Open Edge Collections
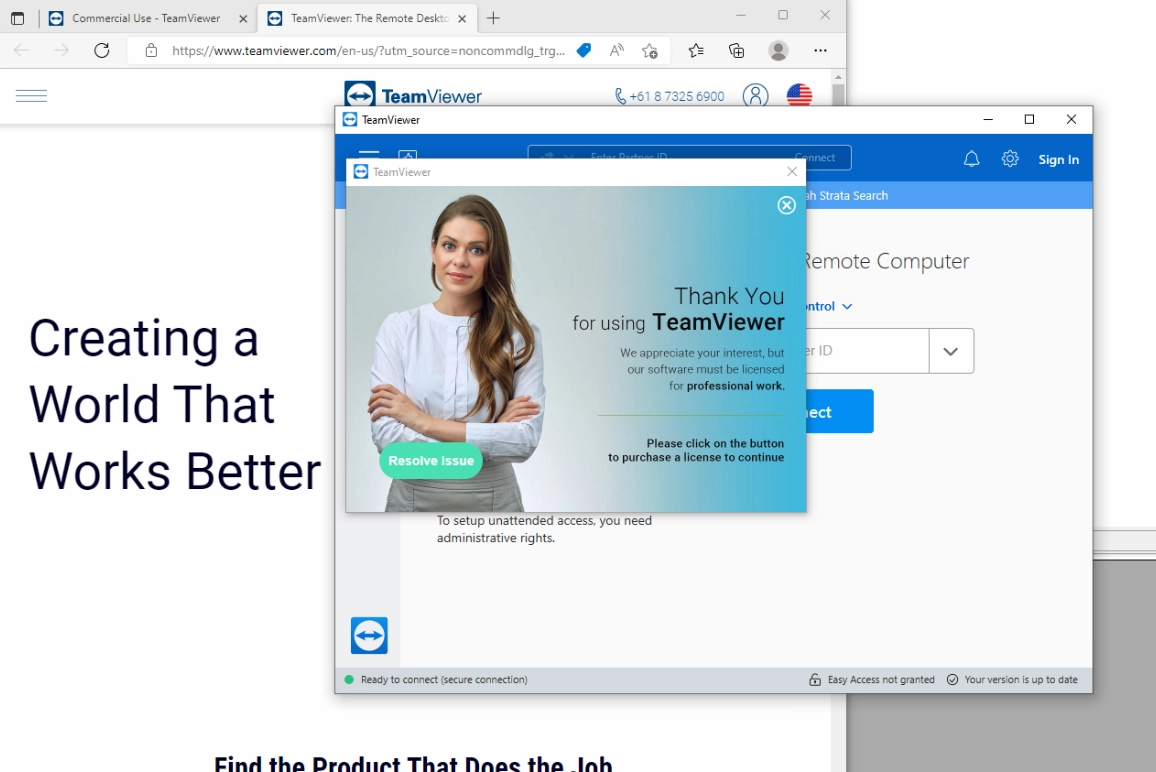Screen dimensions: 1156x772 tap(737, 50)
